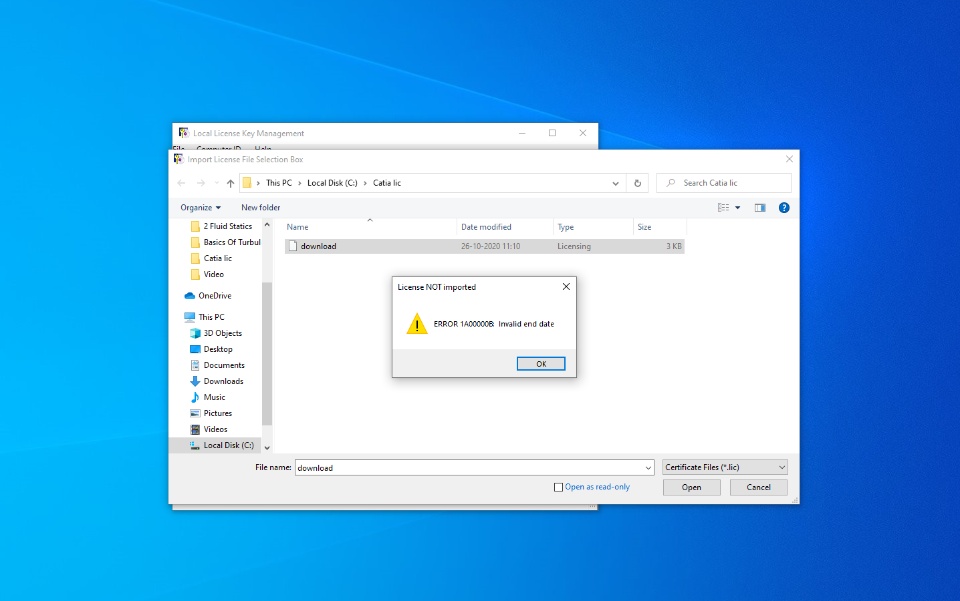Select the download license file row
This screenshot has width=960, height=601.
[x=484, y=246]
